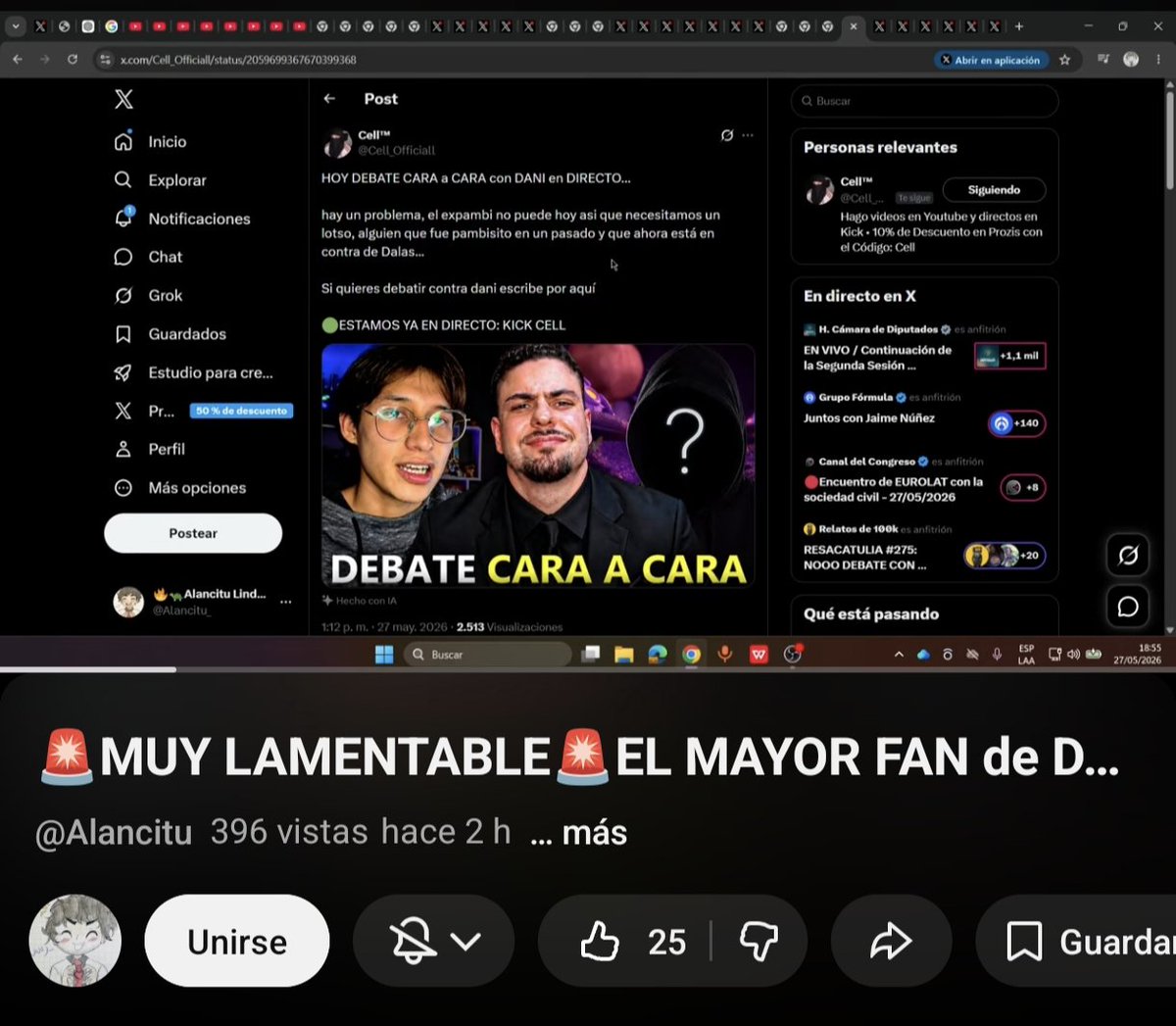Click Abrir en aplicación button
The height and width of the screenshot is (1026, 1176).
(991, 60)
